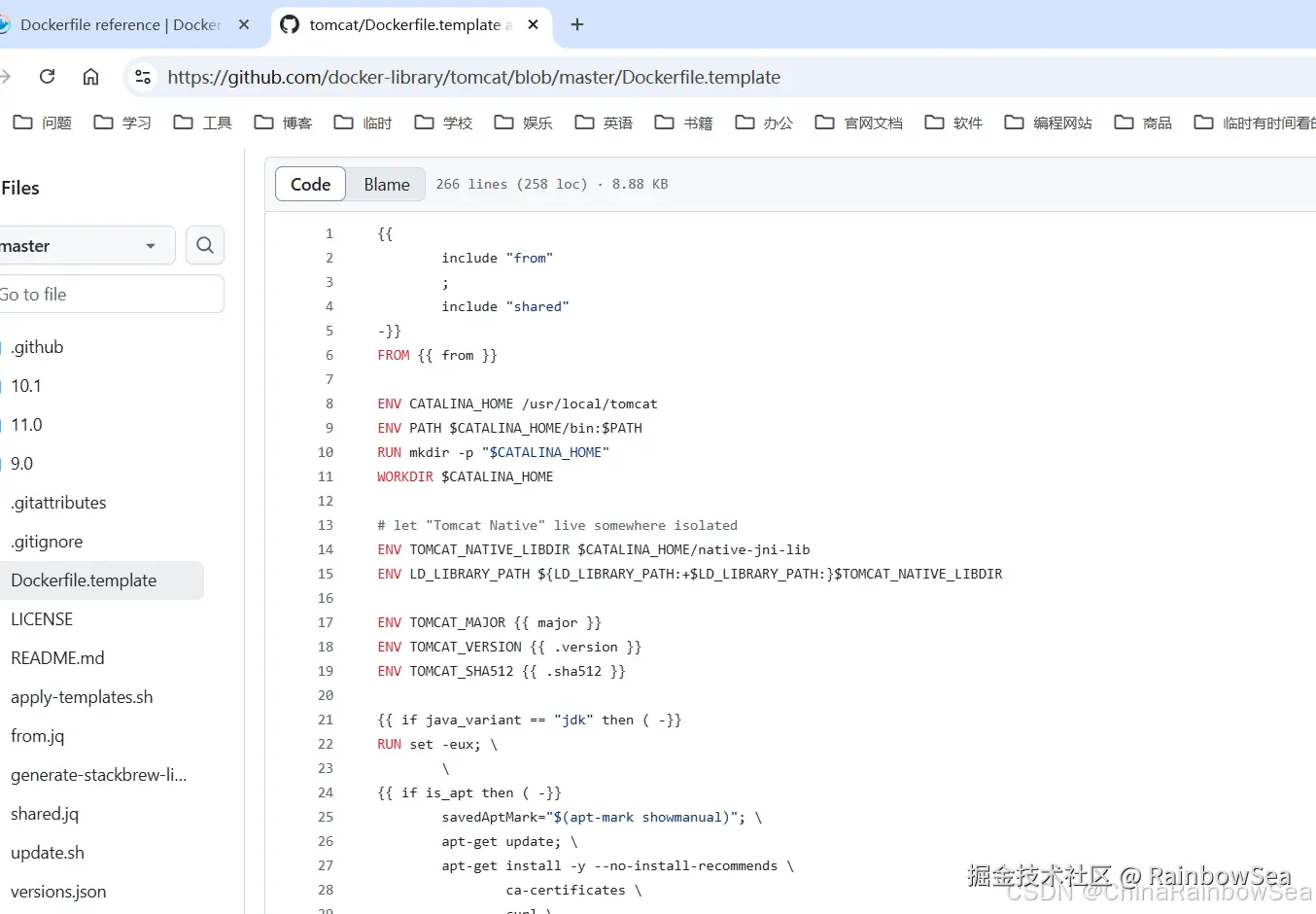Image resolution: width=1316 pixels, height=914 pixels.
Task: Open the .gitignore file
Action: (x=47, y=542)
